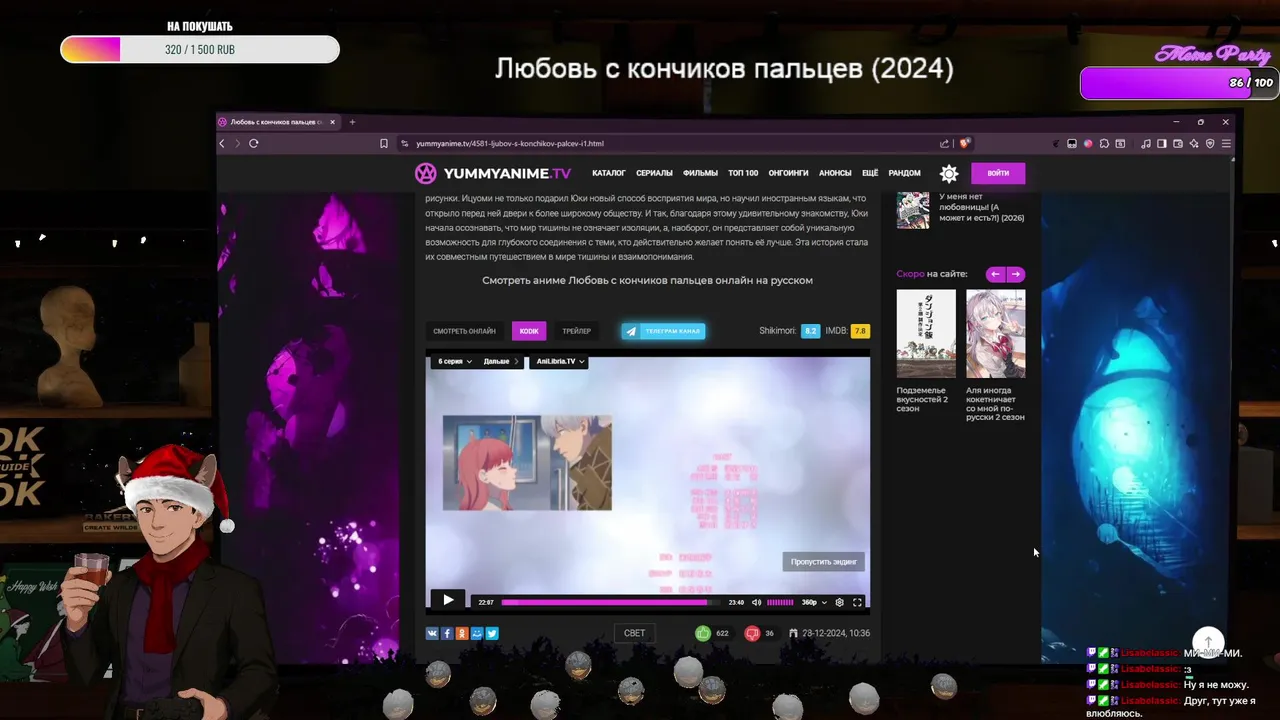Open the browser hamburger menu

point(1226,143)
